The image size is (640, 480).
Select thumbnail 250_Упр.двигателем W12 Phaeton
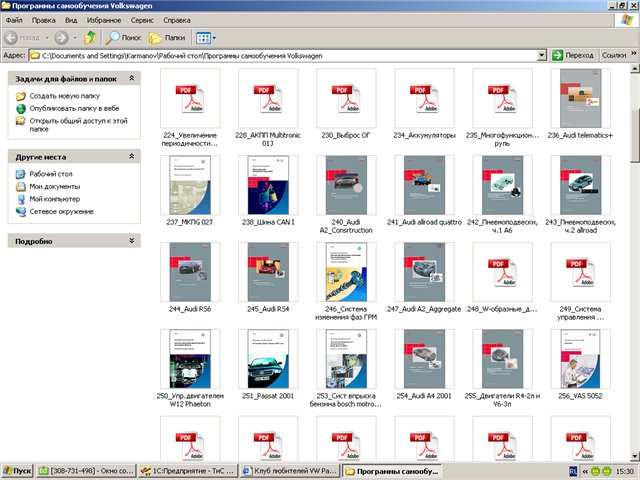point(190,359)
